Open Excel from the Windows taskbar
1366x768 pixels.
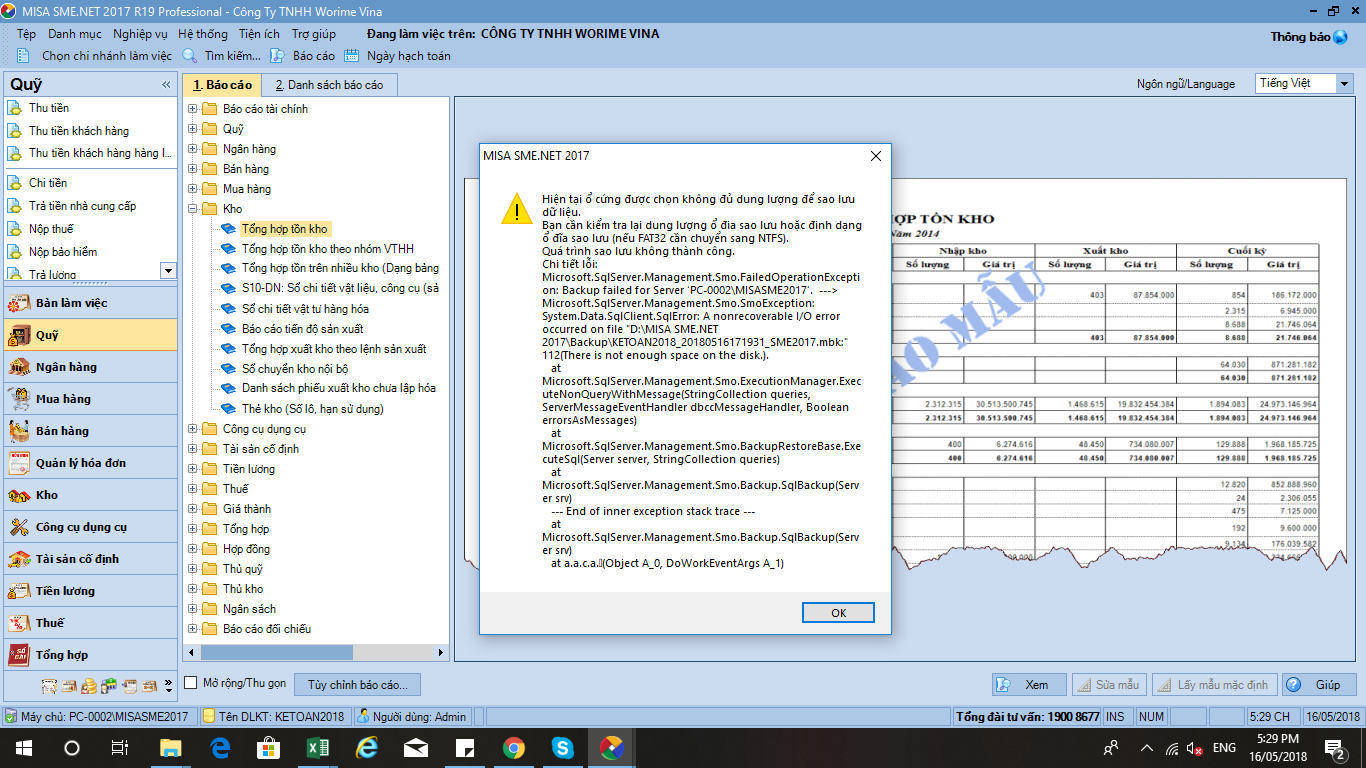318,748
